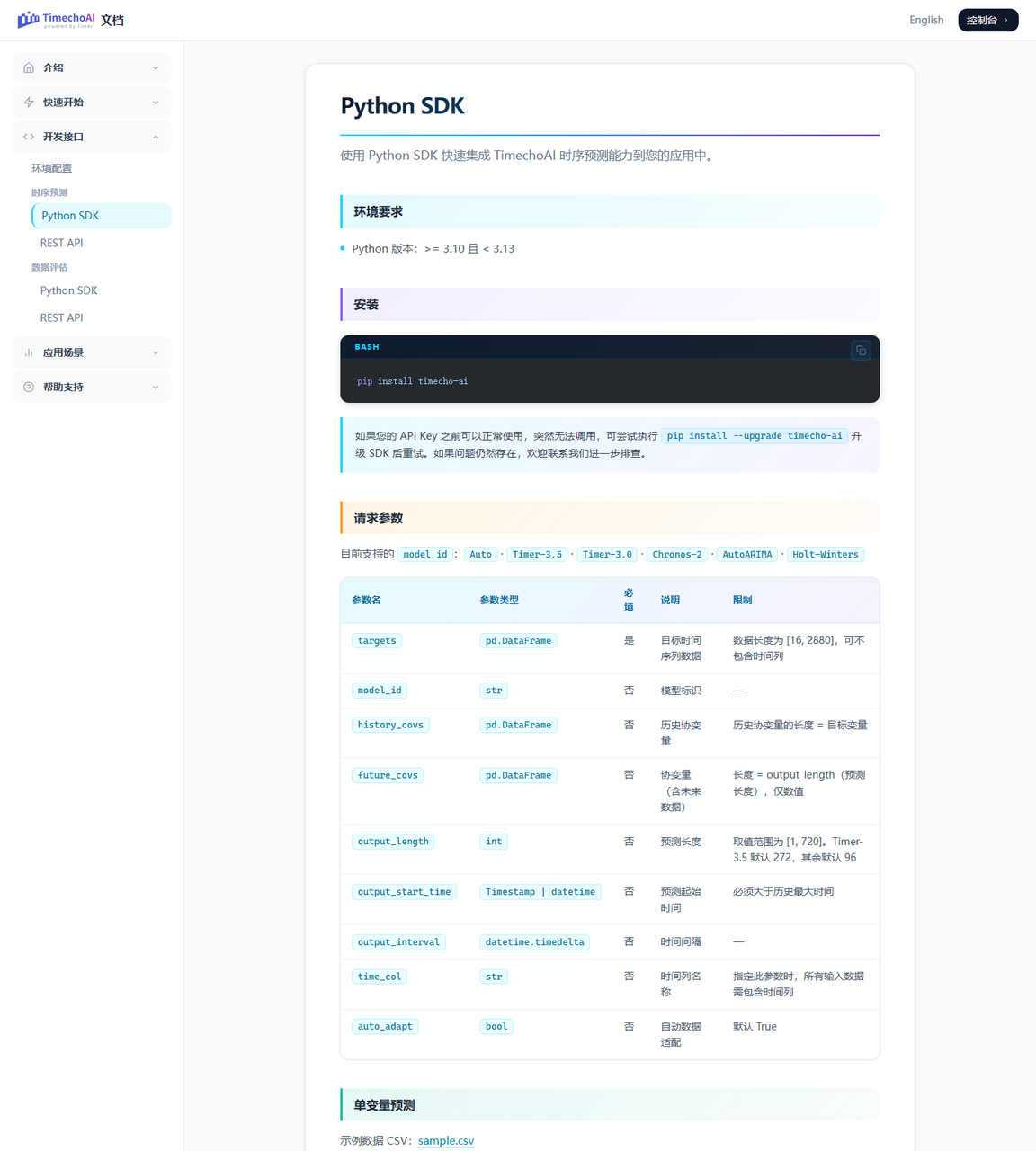Image resolution: width=1036 pixels, height=1151 pixels.
Task: Click the 限制 column header
Action: [x=742, y=600]
